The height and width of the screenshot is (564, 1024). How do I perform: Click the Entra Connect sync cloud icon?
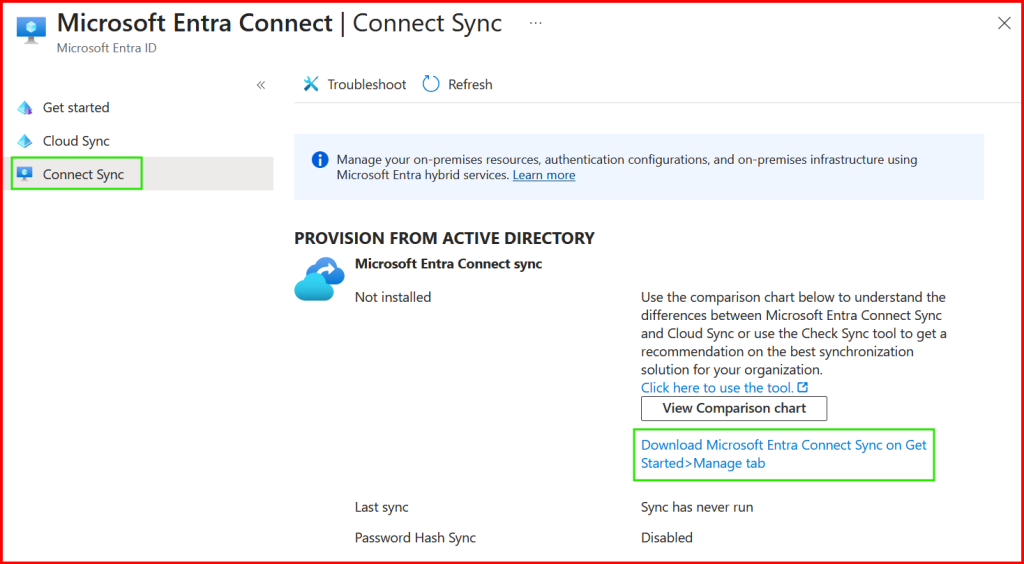(319, 280)
